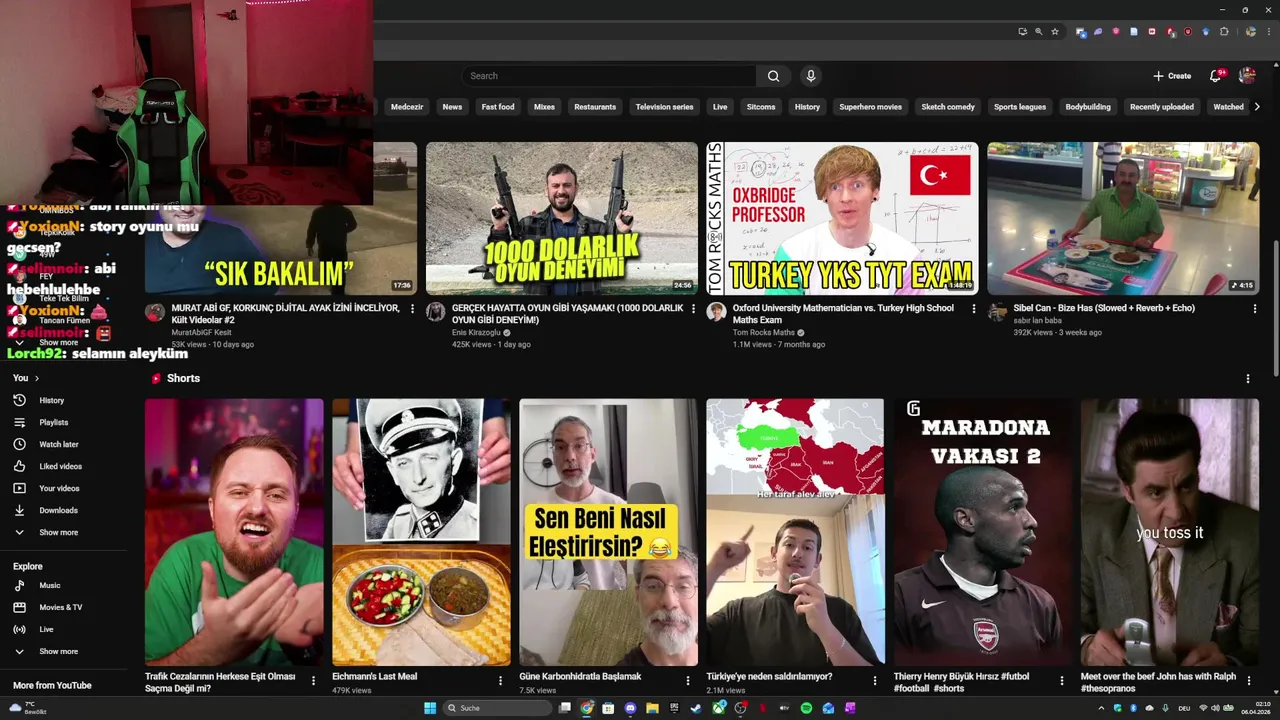The width and height of the screenshot is (1280, 720).
Task: Select the Fast food category chip
Action: (498, 107)
